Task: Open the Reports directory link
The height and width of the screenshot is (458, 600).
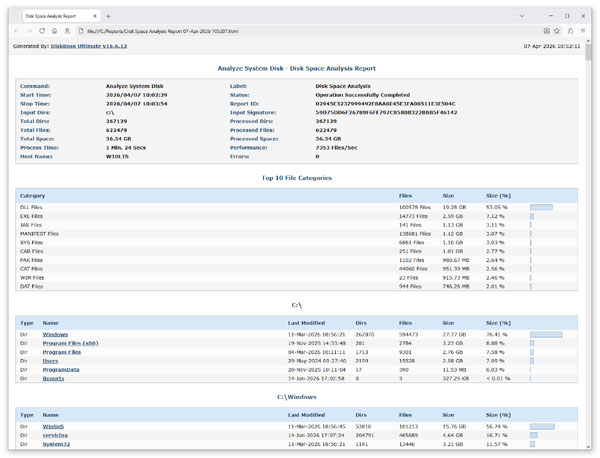Action: coord(53,378)
